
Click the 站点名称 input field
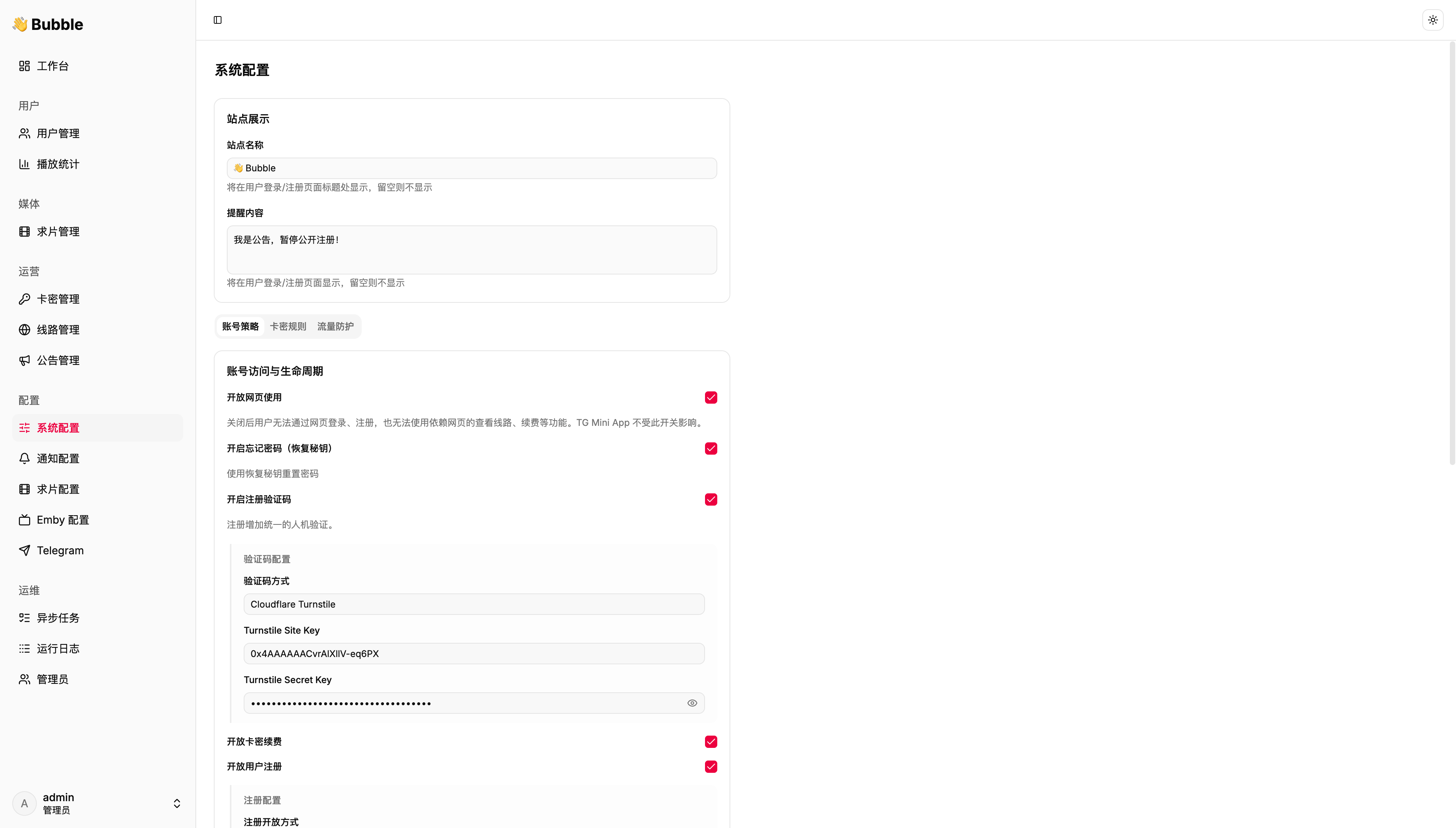[x=471, y=168]
